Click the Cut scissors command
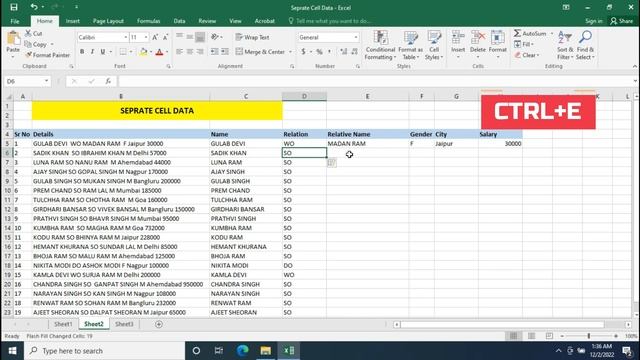The height and width of the screenshot is (360, 640). (x=33, y=33)
